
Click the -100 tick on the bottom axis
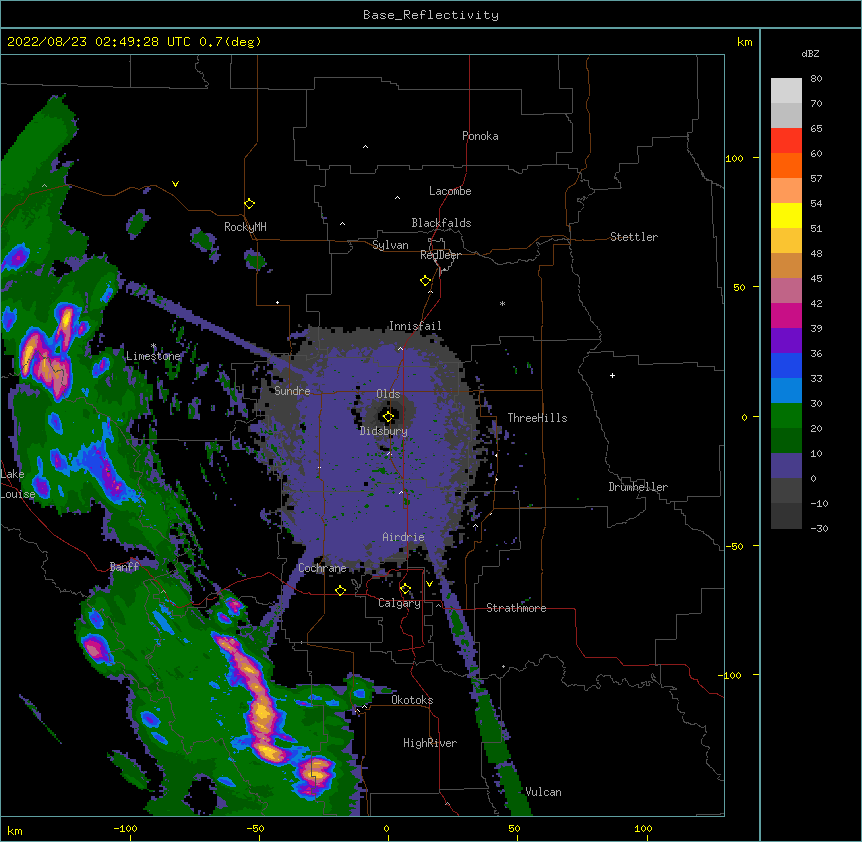point(125,828)
